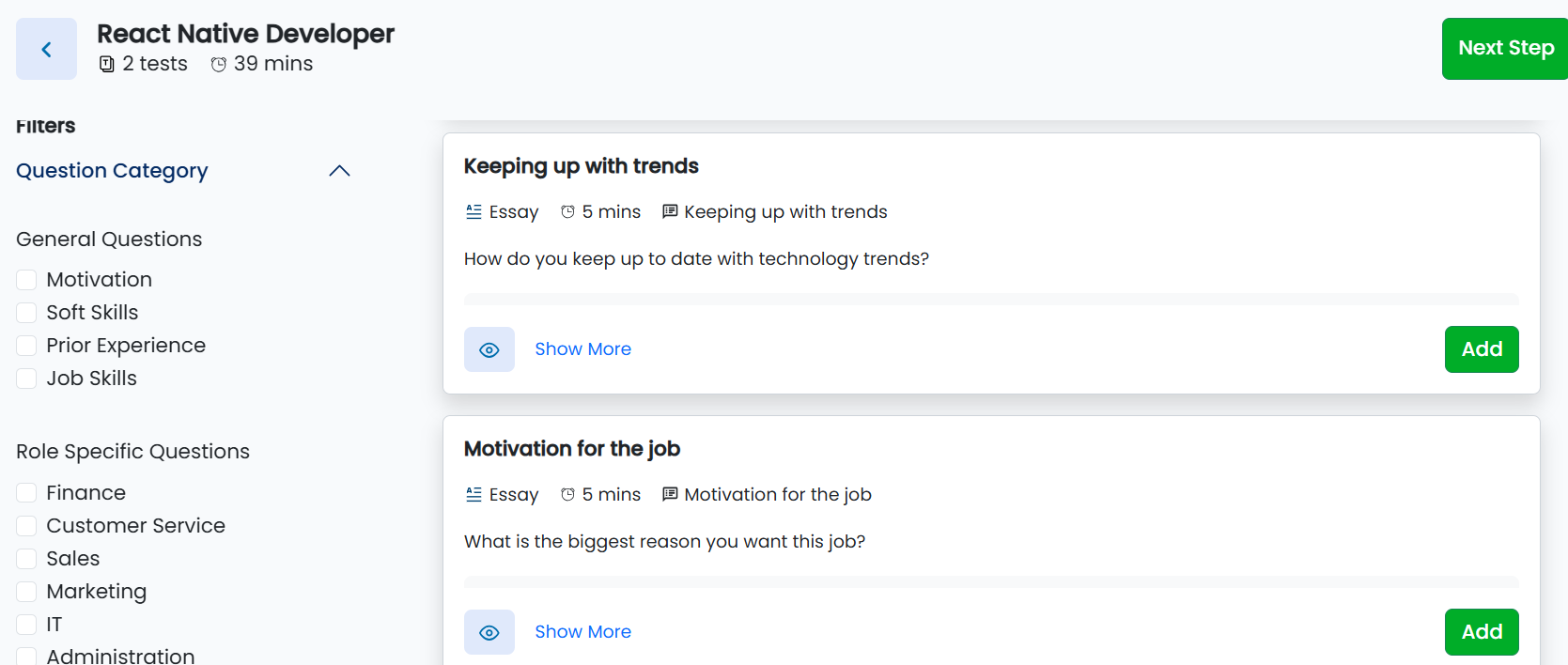Click the timer icon on Motivation card

coord(567,495)
